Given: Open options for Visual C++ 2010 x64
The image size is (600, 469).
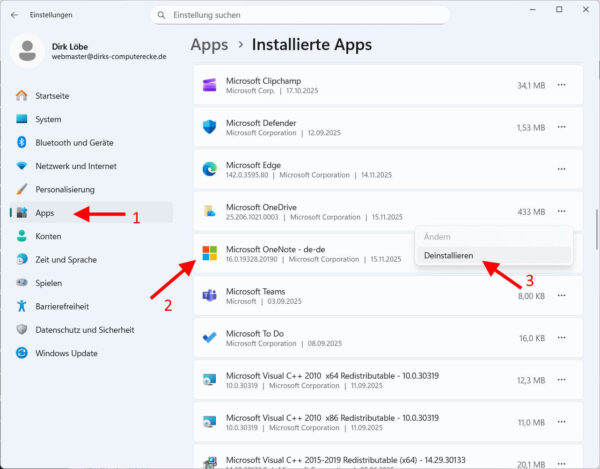Looking at the screenshot, I should coord(561,380).
